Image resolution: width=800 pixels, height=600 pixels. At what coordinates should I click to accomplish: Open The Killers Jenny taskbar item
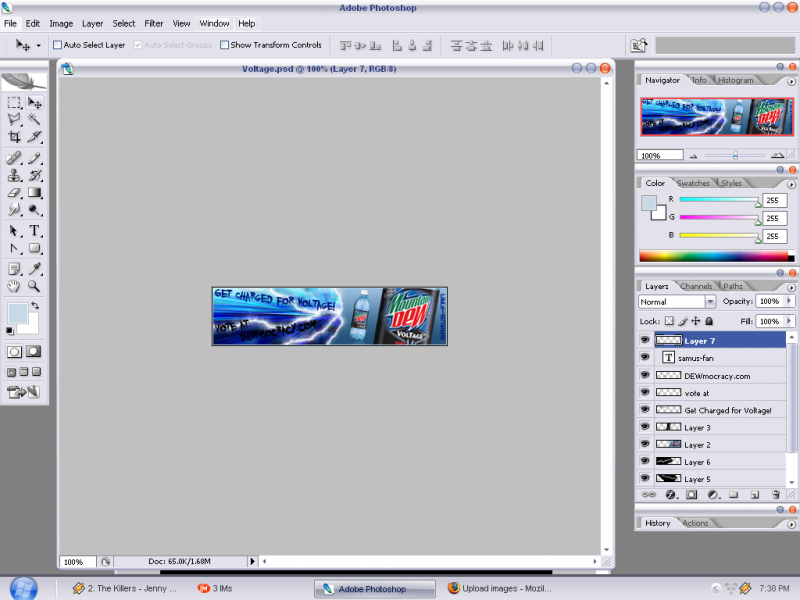tap(125, 588)
